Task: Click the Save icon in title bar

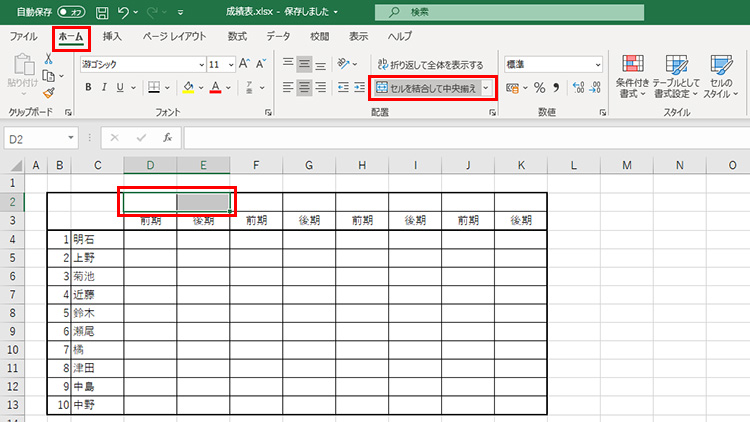Action: coord(103,12)
